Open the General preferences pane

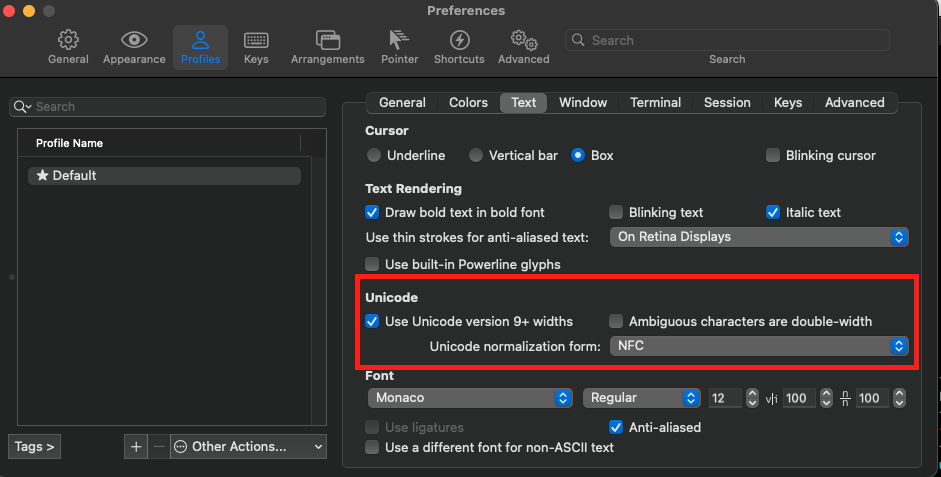68,47
